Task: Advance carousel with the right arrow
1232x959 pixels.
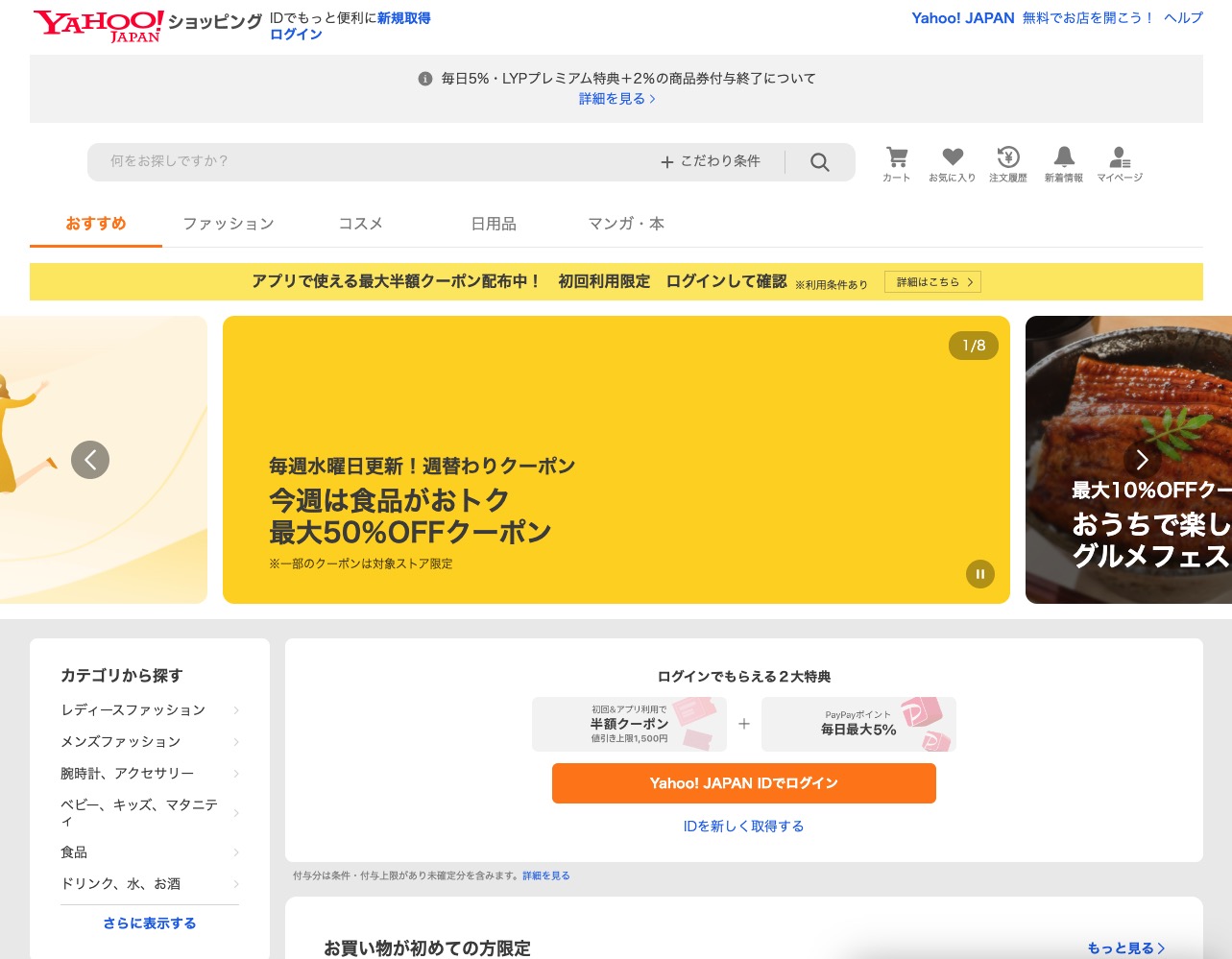Action: (1142, 460)
